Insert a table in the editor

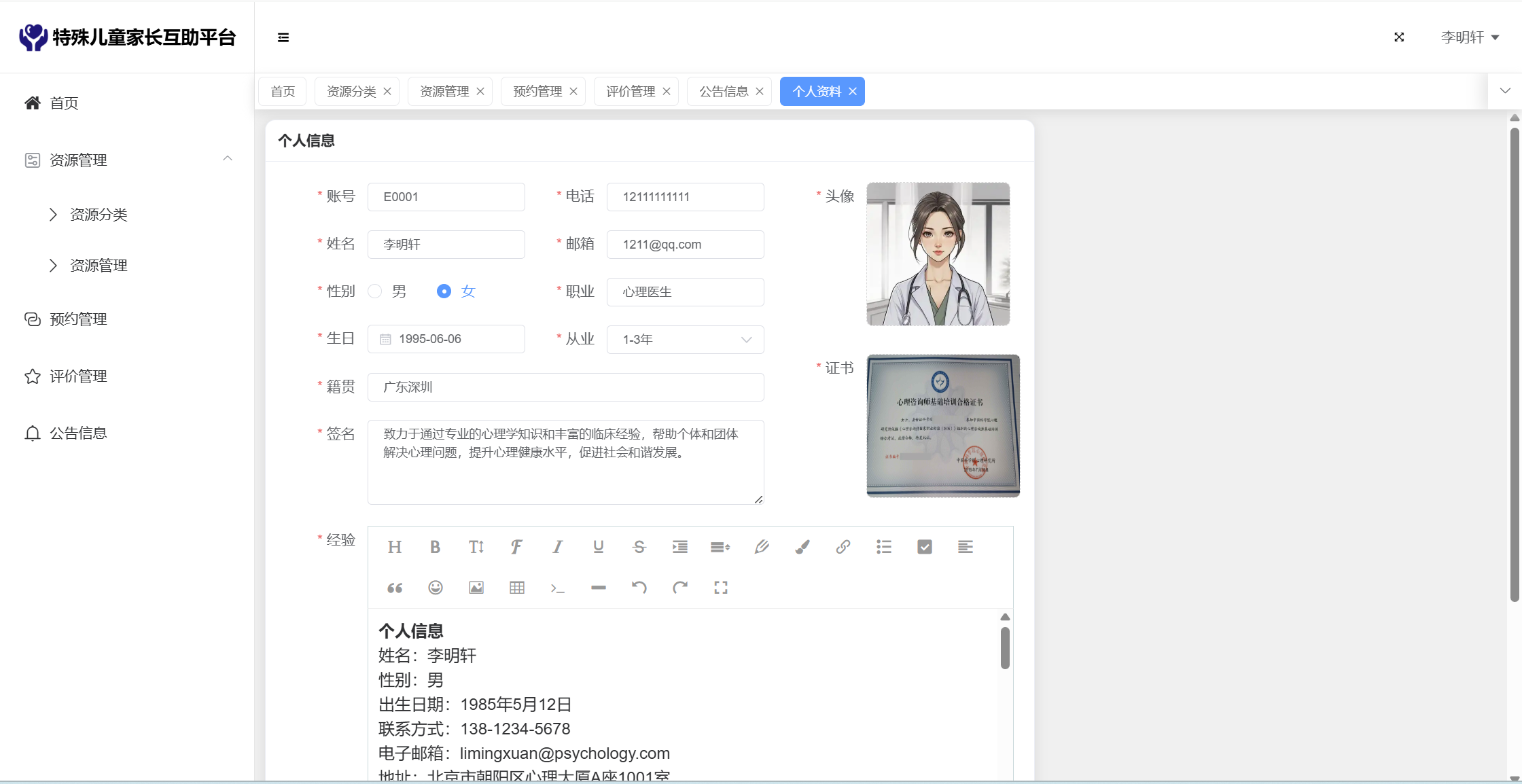[517, 588]
